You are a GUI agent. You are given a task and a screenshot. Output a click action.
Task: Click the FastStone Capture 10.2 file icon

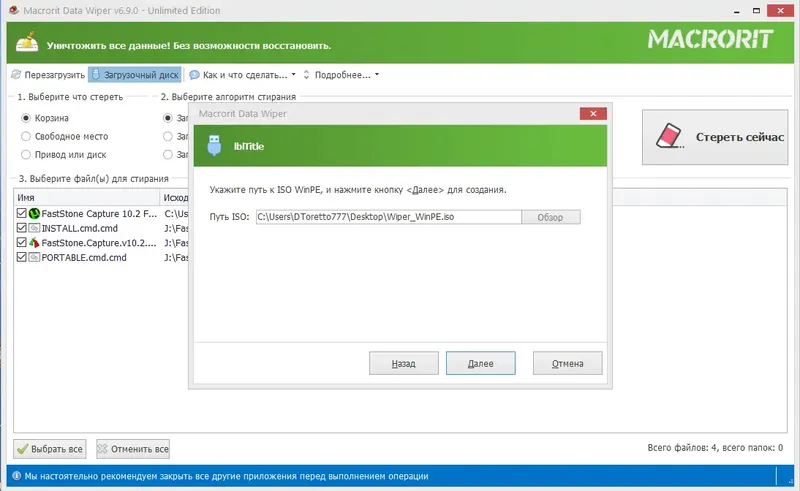coord(34,213)
